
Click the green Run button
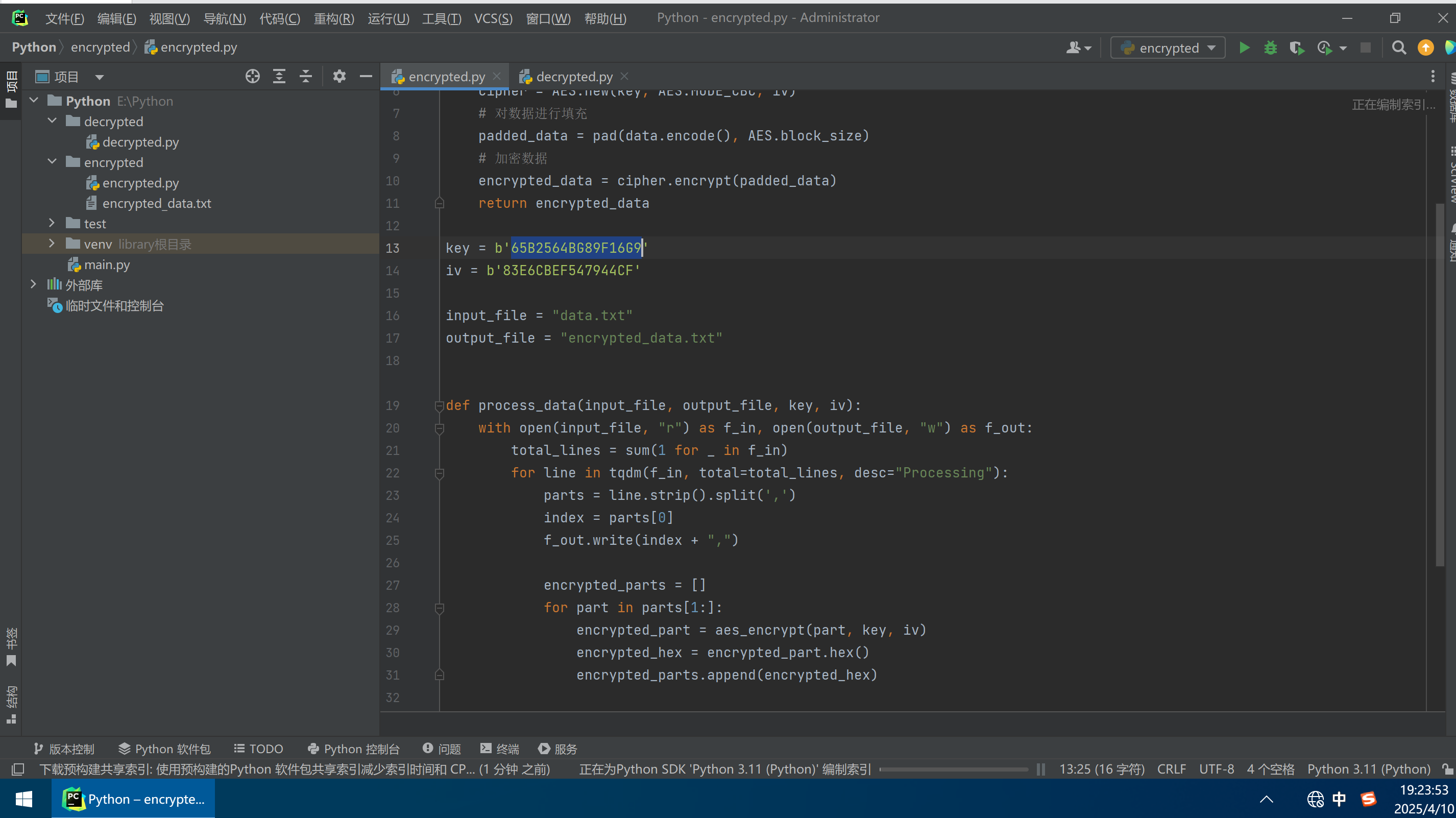[x=1244, y=48]
